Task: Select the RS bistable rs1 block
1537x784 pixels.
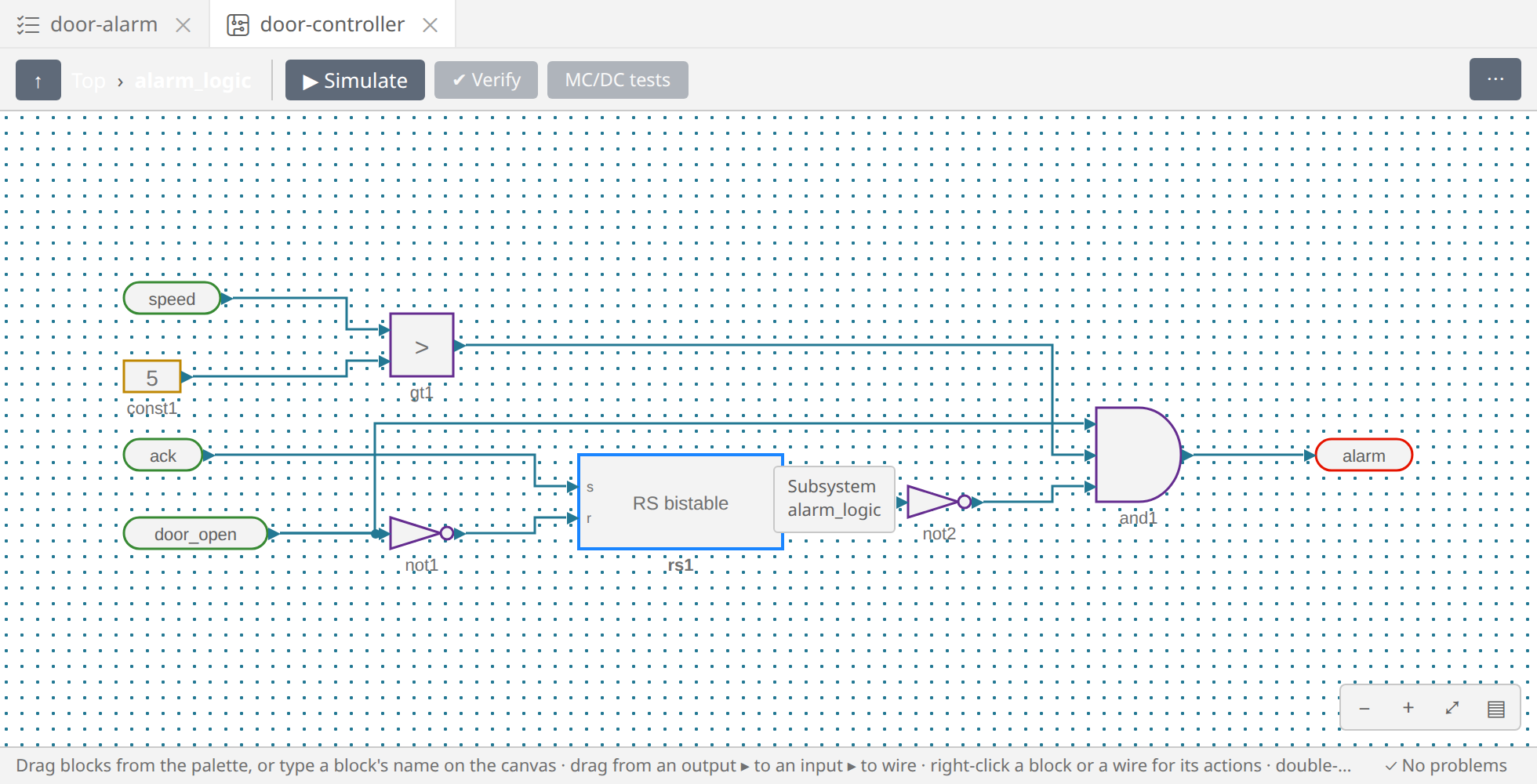Action: 681,502
